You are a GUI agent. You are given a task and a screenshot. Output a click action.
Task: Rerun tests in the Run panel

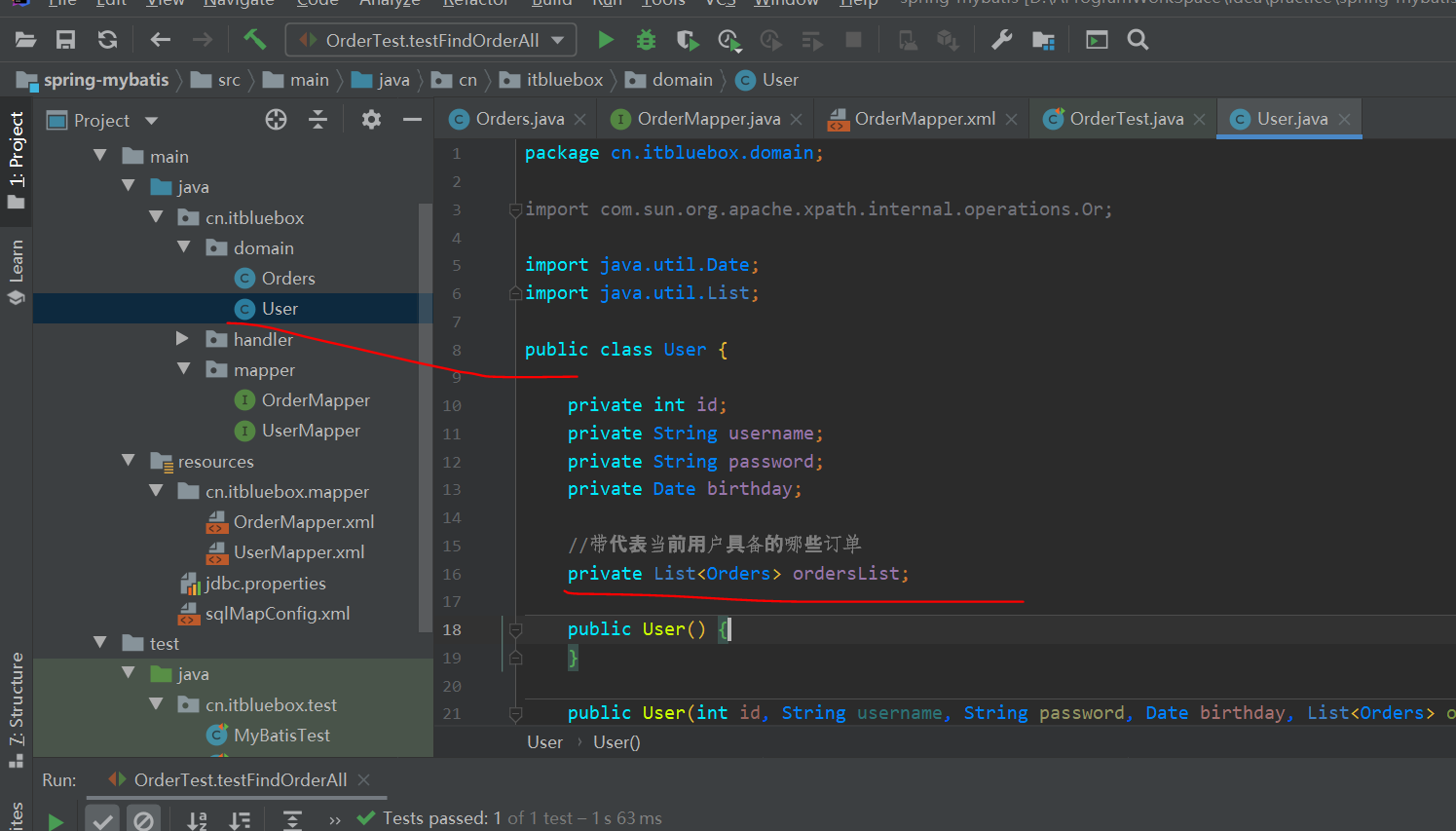click(x=56, y=820)
